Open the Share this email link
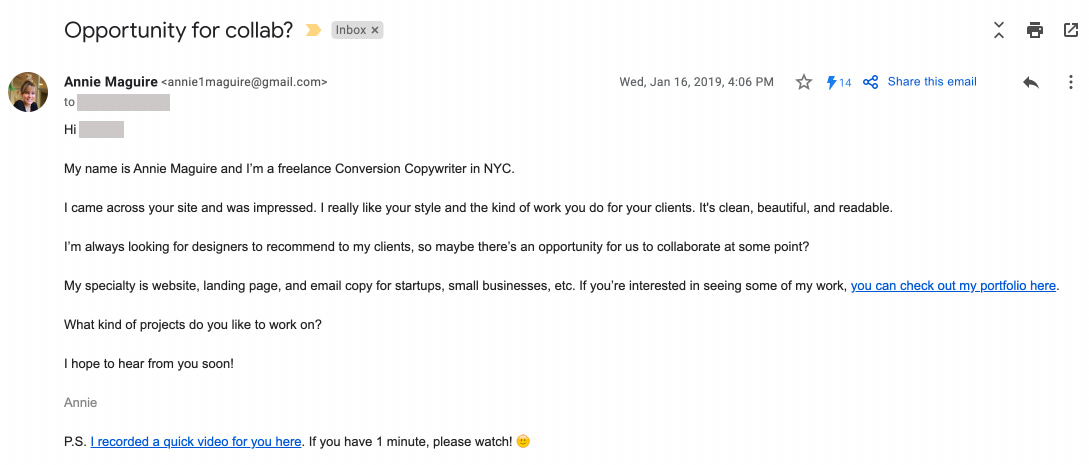This screenshot has width=1089, height=465. point(932,82)
